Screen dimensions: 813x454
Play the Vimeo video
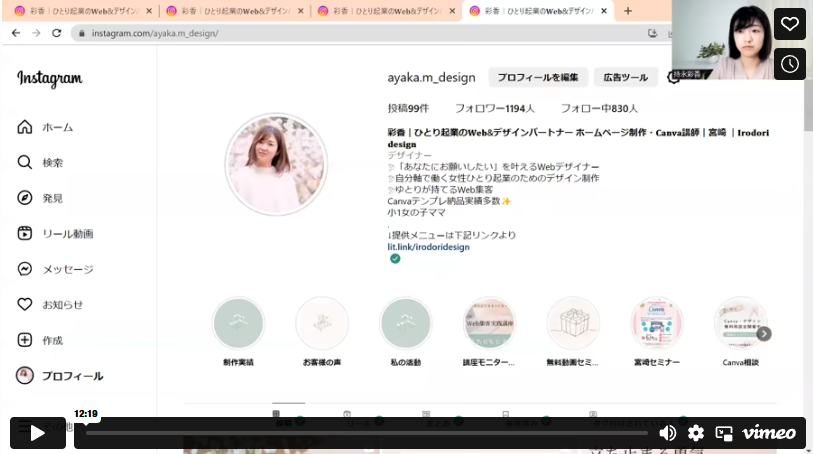(38, 433)
